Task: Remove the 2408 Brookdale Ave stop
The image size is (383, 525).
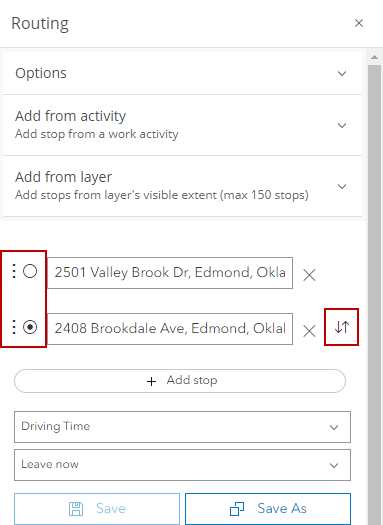Action: [309, 331]
